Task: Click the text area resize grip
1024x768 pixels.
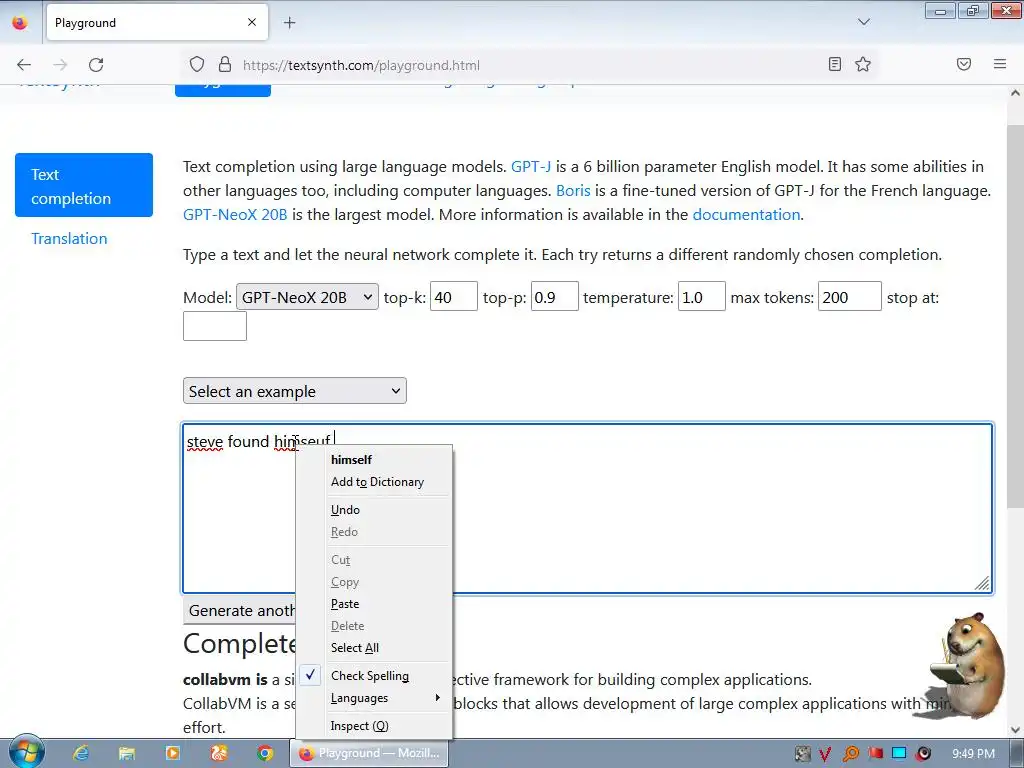Action: point(982,583)
